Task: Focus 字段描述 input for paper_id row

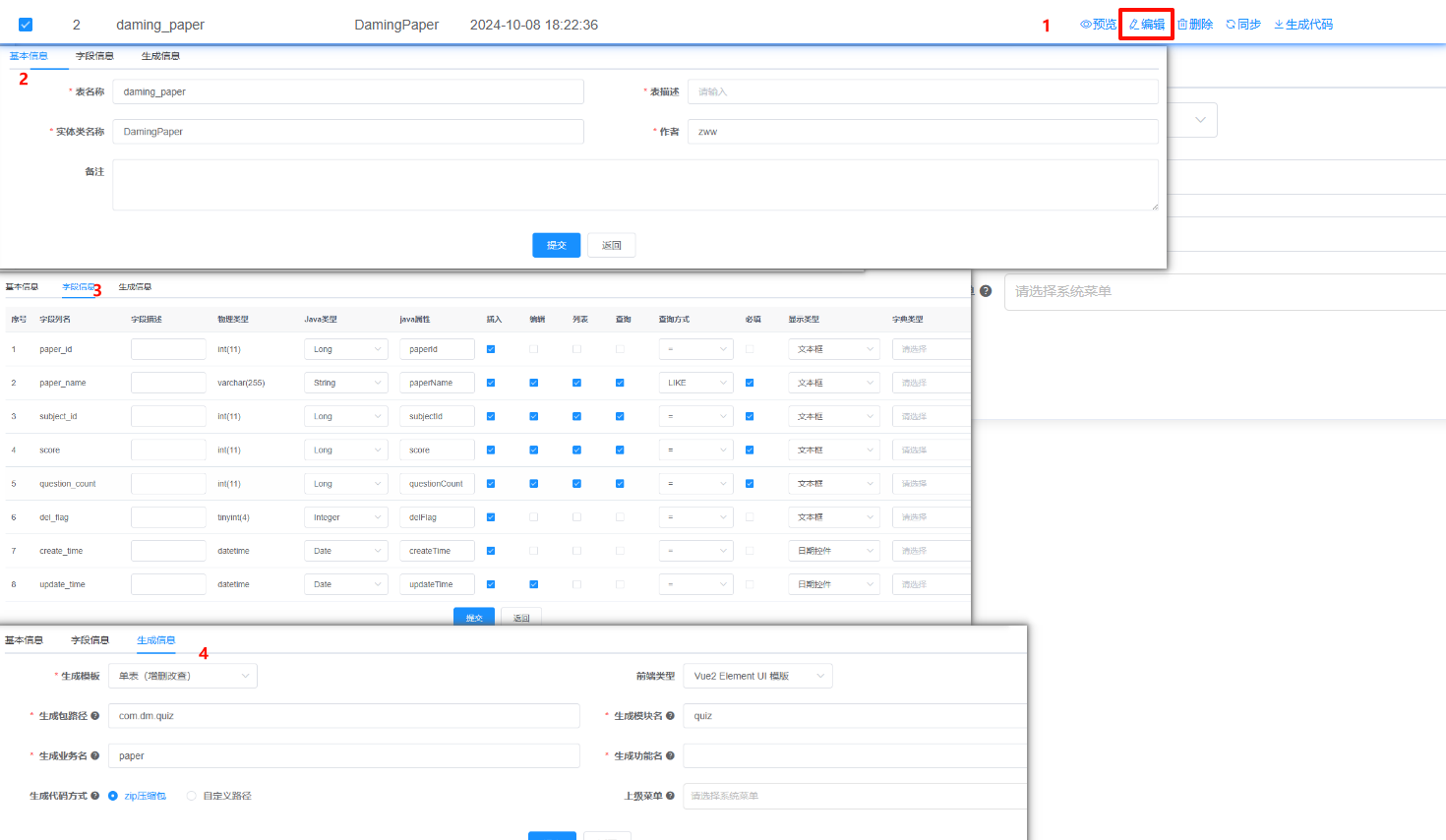Action: [x=168, y=349]
